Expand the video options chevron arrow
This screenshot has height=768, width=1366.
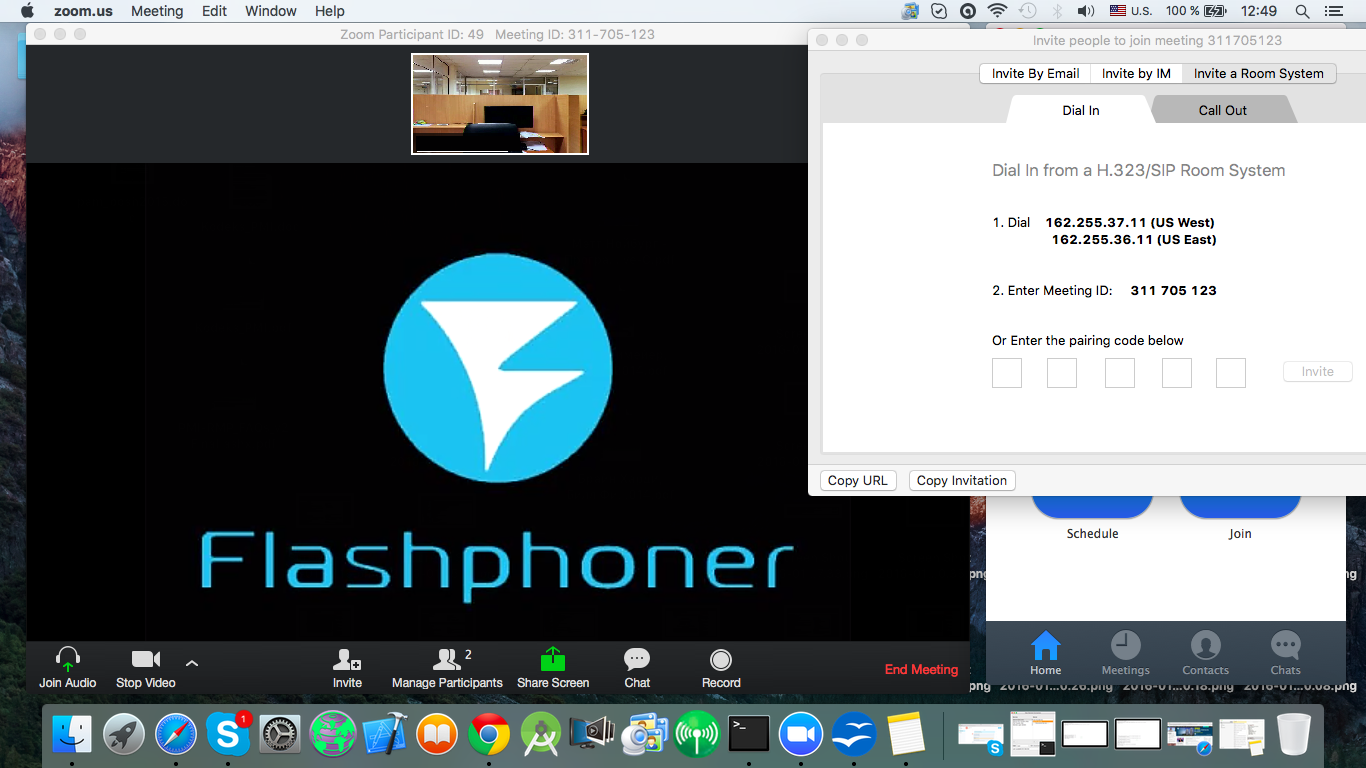click(x=192, y=662)
